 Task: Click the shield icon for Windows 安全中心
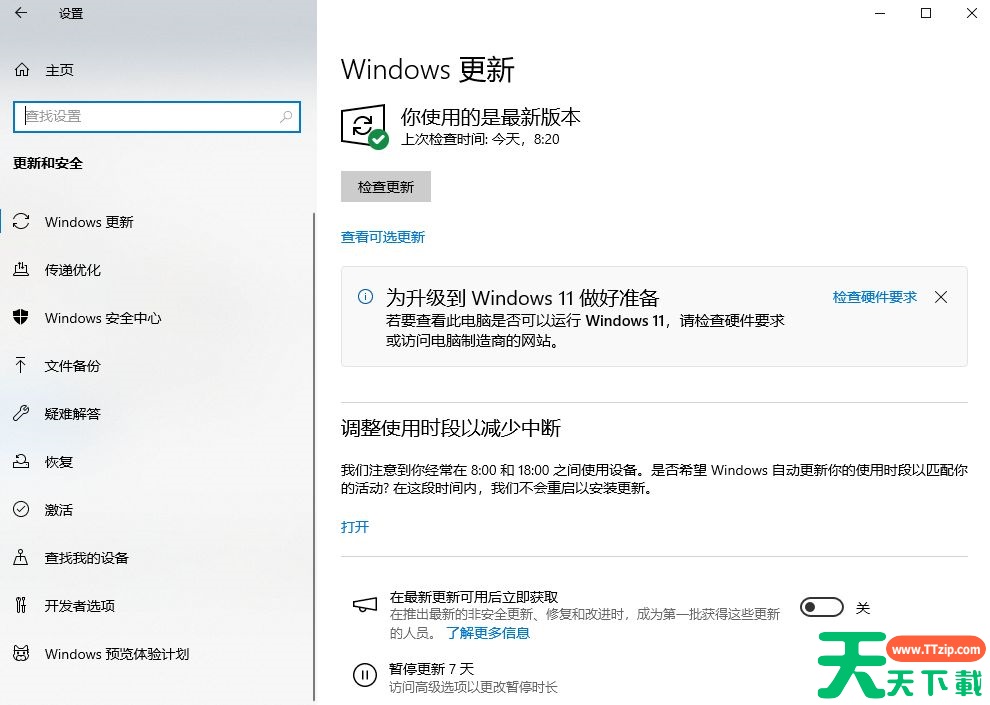tap(21, 317)
